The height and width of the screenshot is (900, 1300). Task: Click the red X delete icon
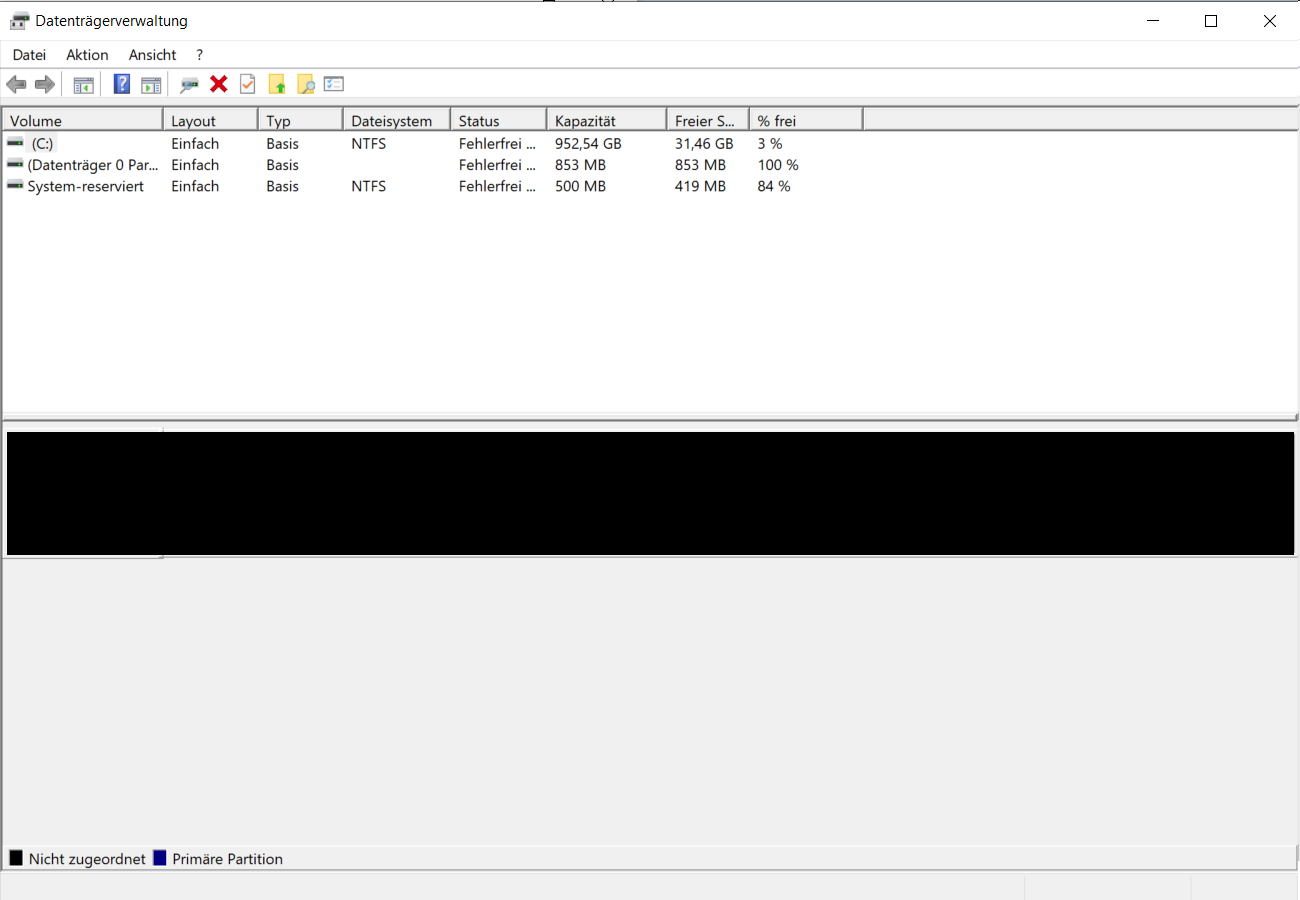218,84
